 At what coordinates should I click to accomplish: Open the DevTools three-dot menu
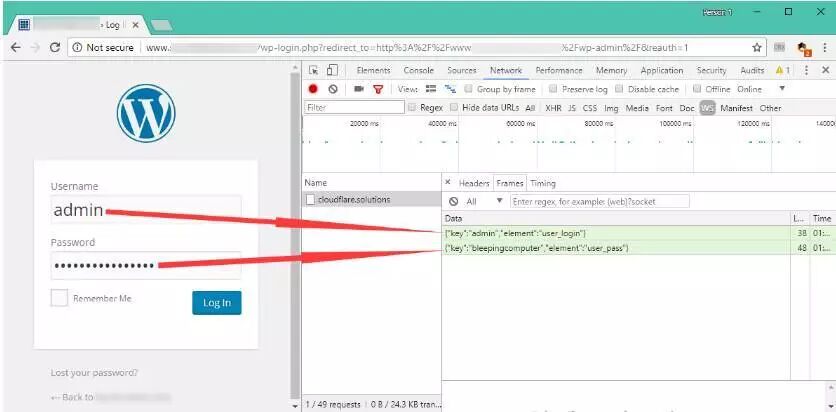click(806, 70)
